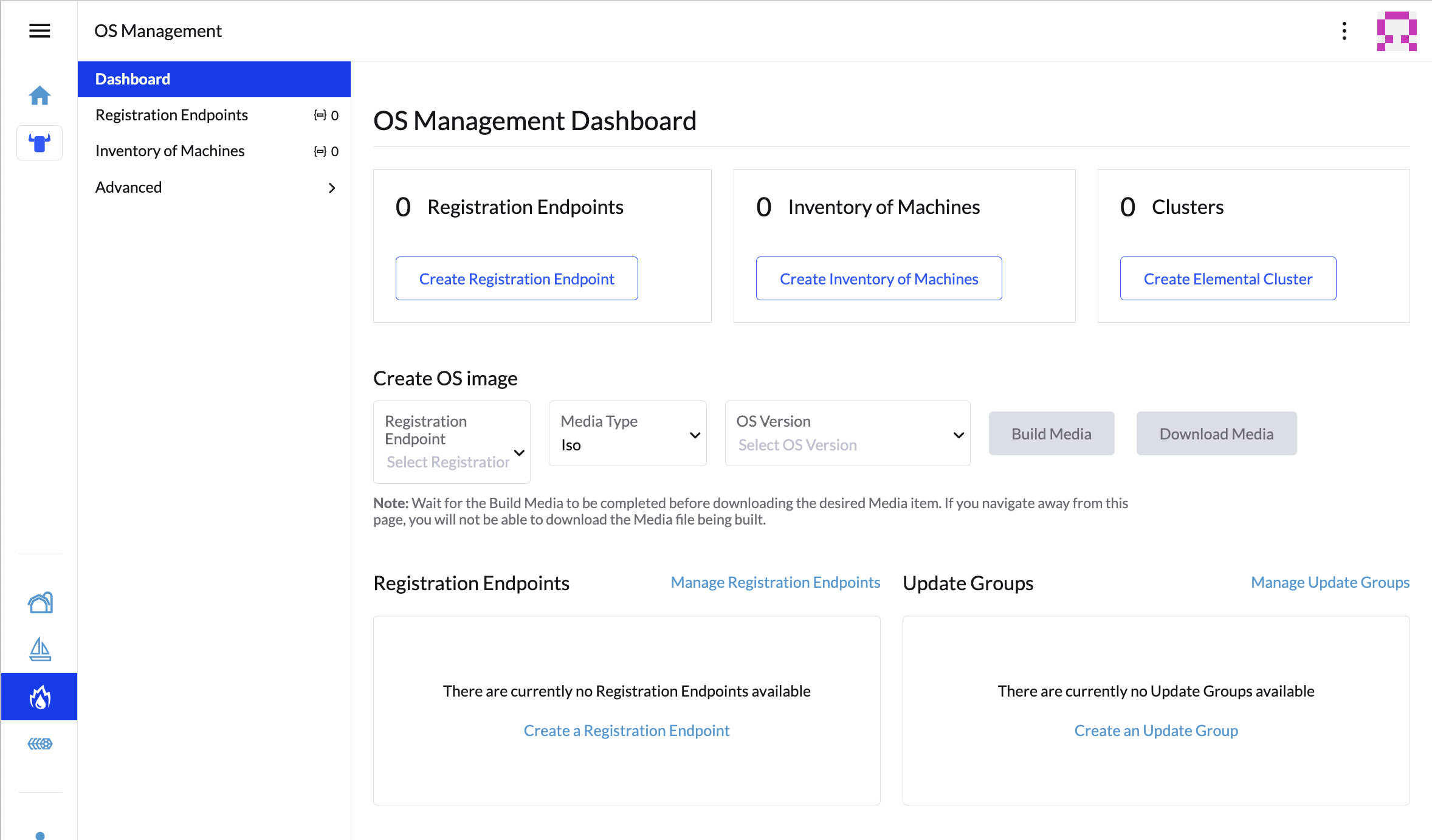
Task: Open Fleet via the sailboat icon
Action: pyautogui.click(x=39, y=649)
